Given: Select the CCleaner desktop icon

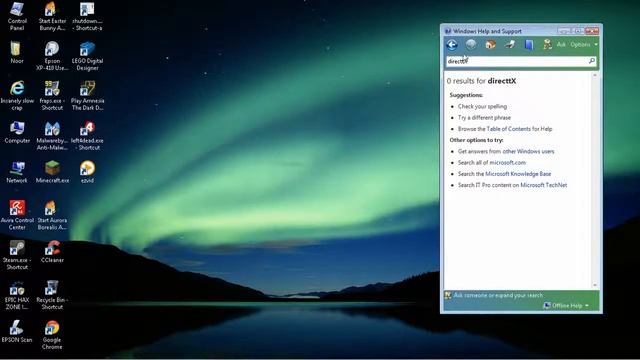Looking at the screenshot, I should point(52,252).
